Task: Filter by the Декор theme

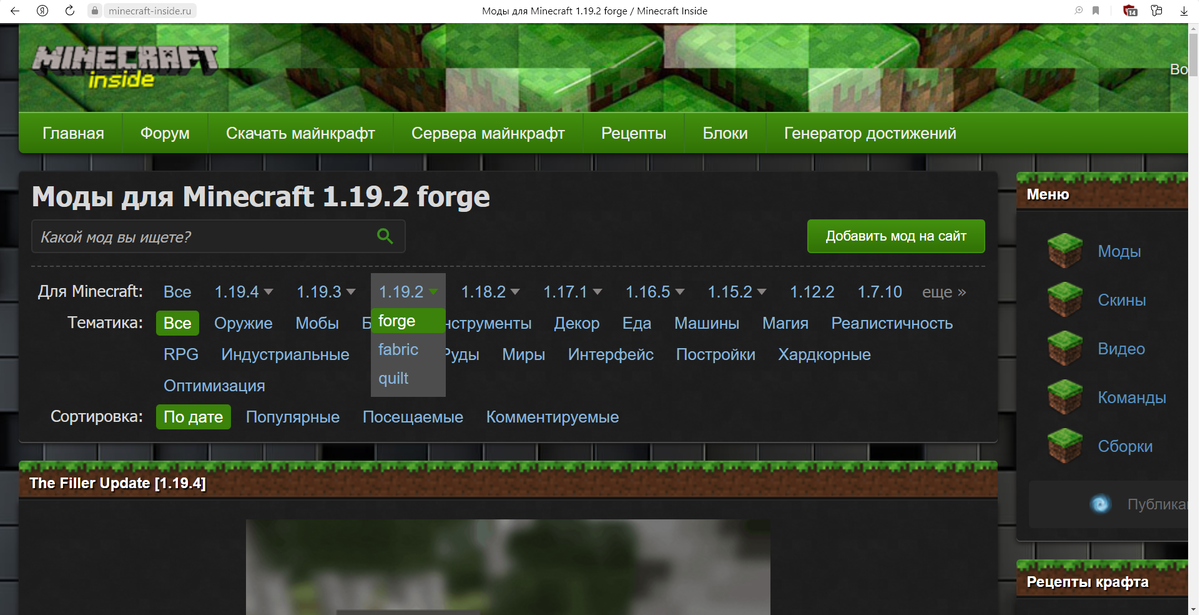Action: pyautogui.click(x=577, y=323)
